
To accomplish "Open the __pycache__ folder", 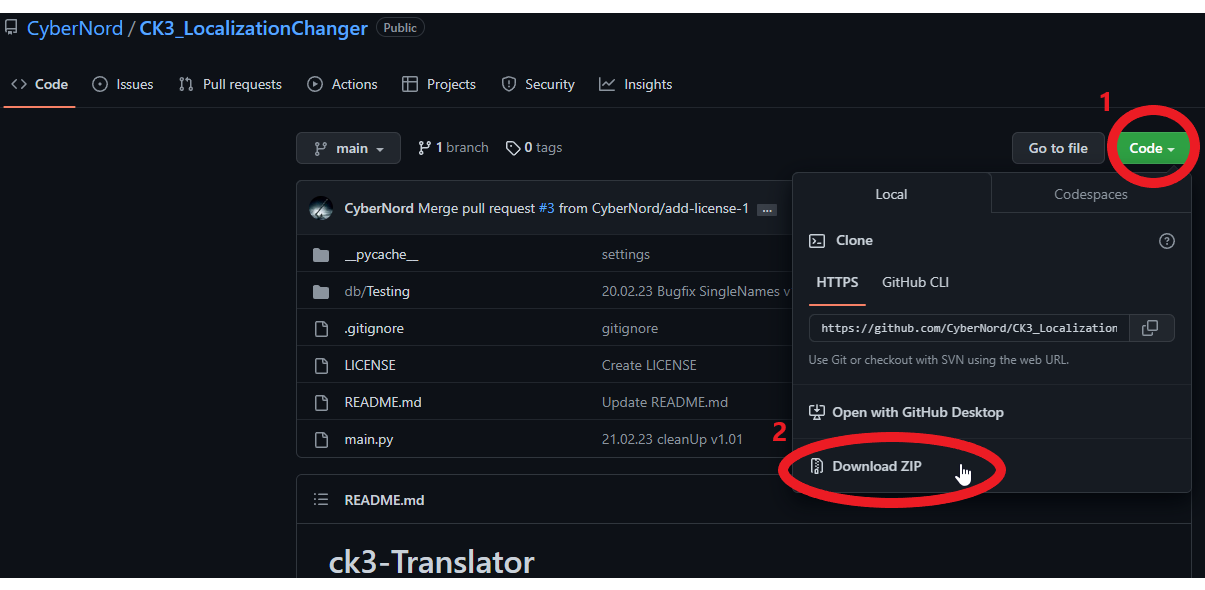I will click(x=381, y=255).
